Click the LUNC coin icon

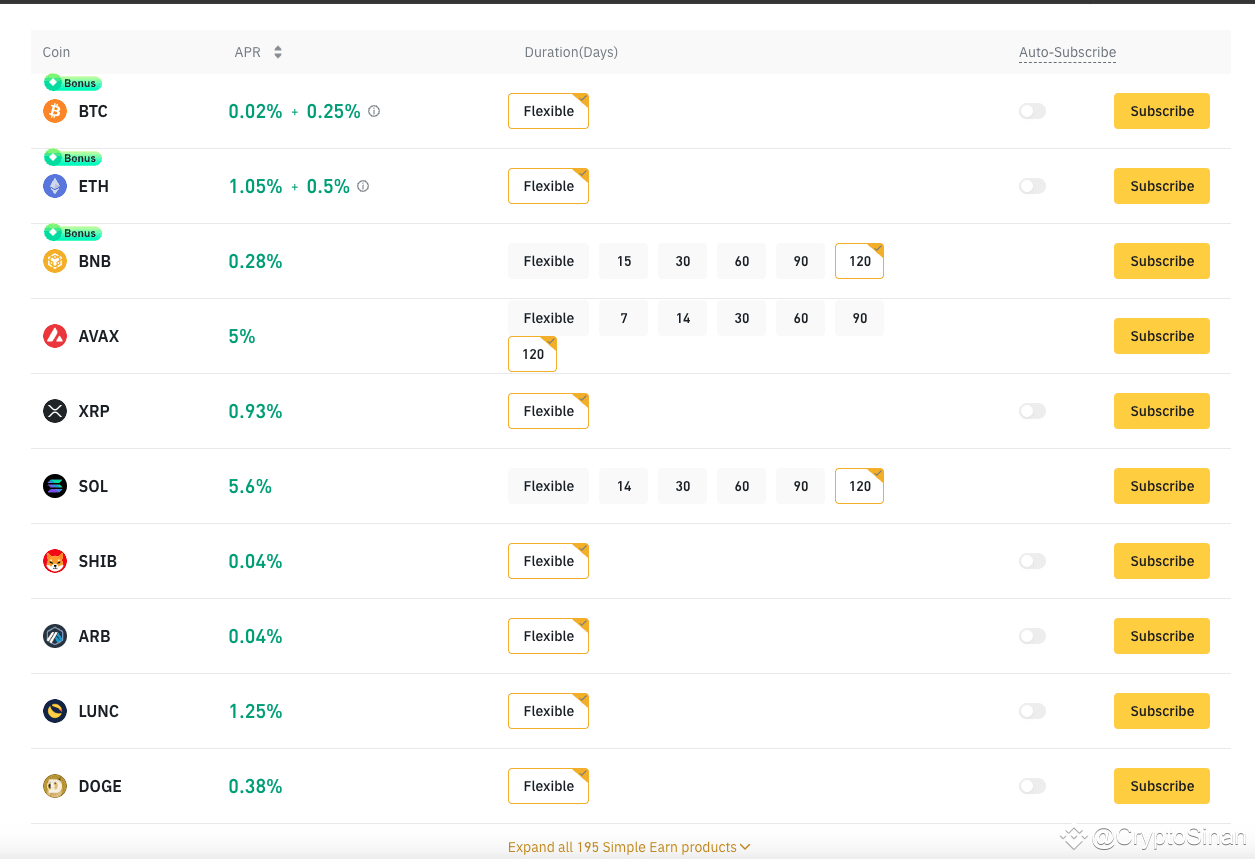54,711
